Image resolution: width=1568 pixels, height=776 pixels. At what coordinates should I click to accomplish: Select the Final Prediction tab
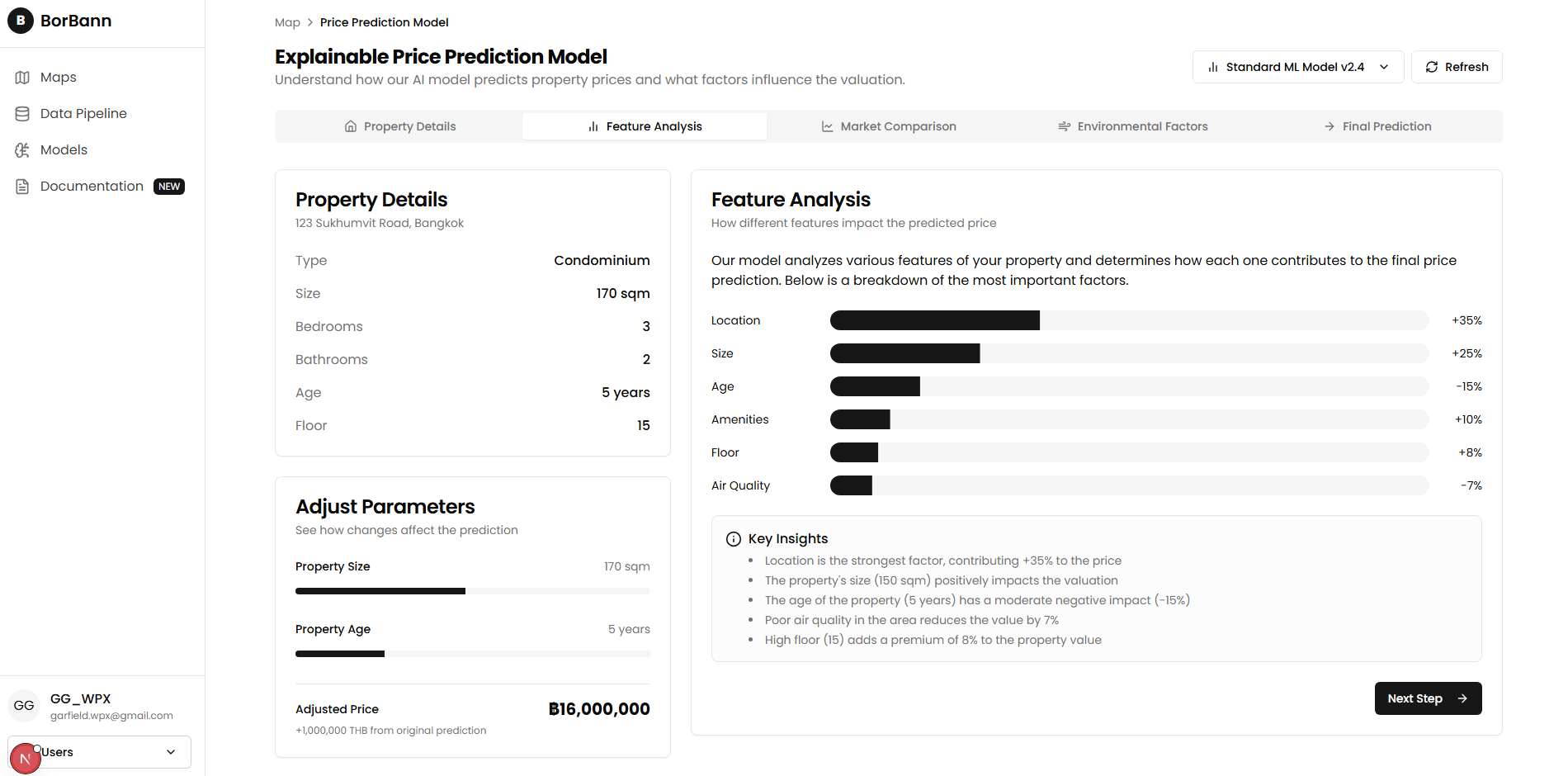pos(1377,126)
